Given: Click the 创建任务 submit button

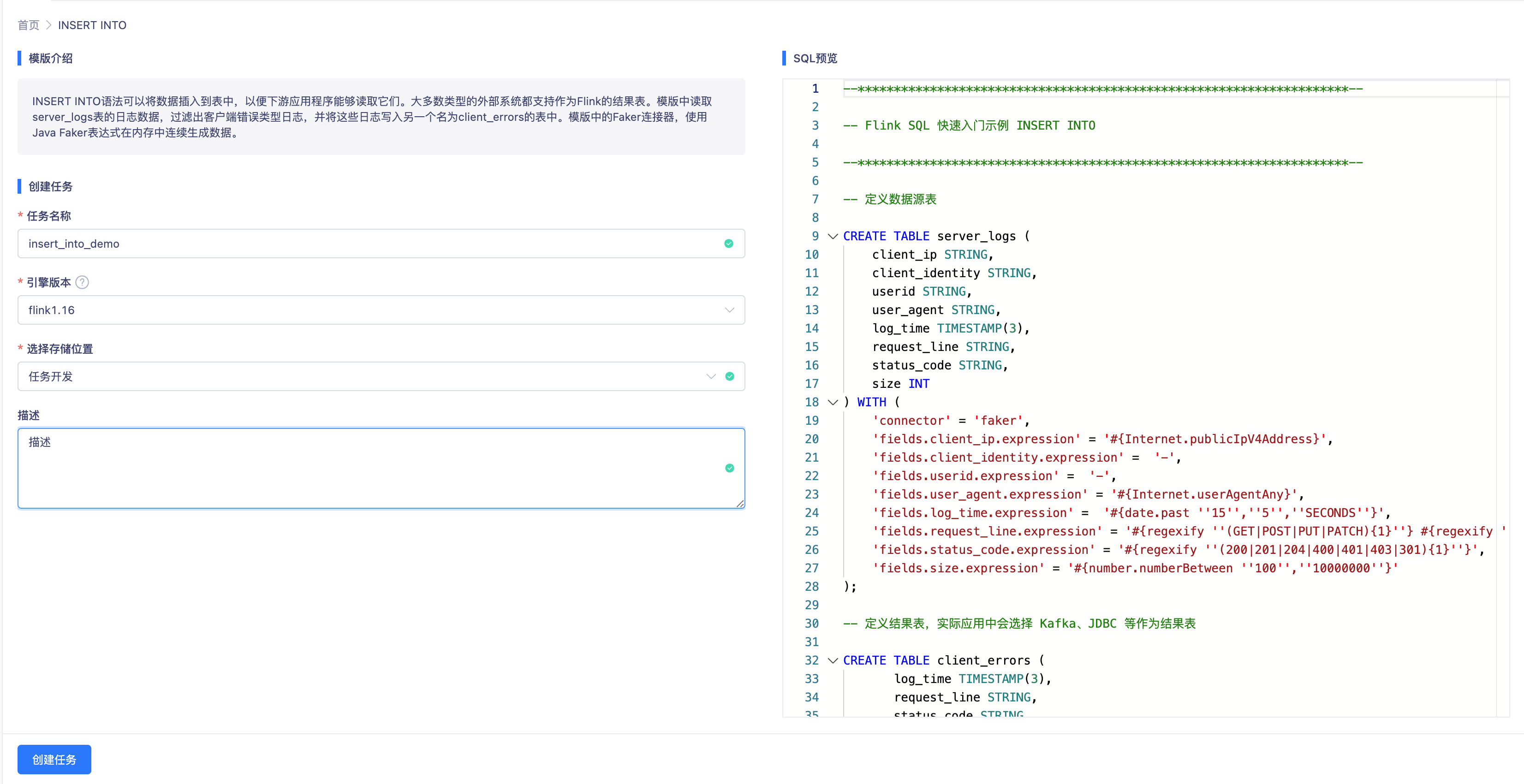Looking at the screenshot, I should [54, 759].
